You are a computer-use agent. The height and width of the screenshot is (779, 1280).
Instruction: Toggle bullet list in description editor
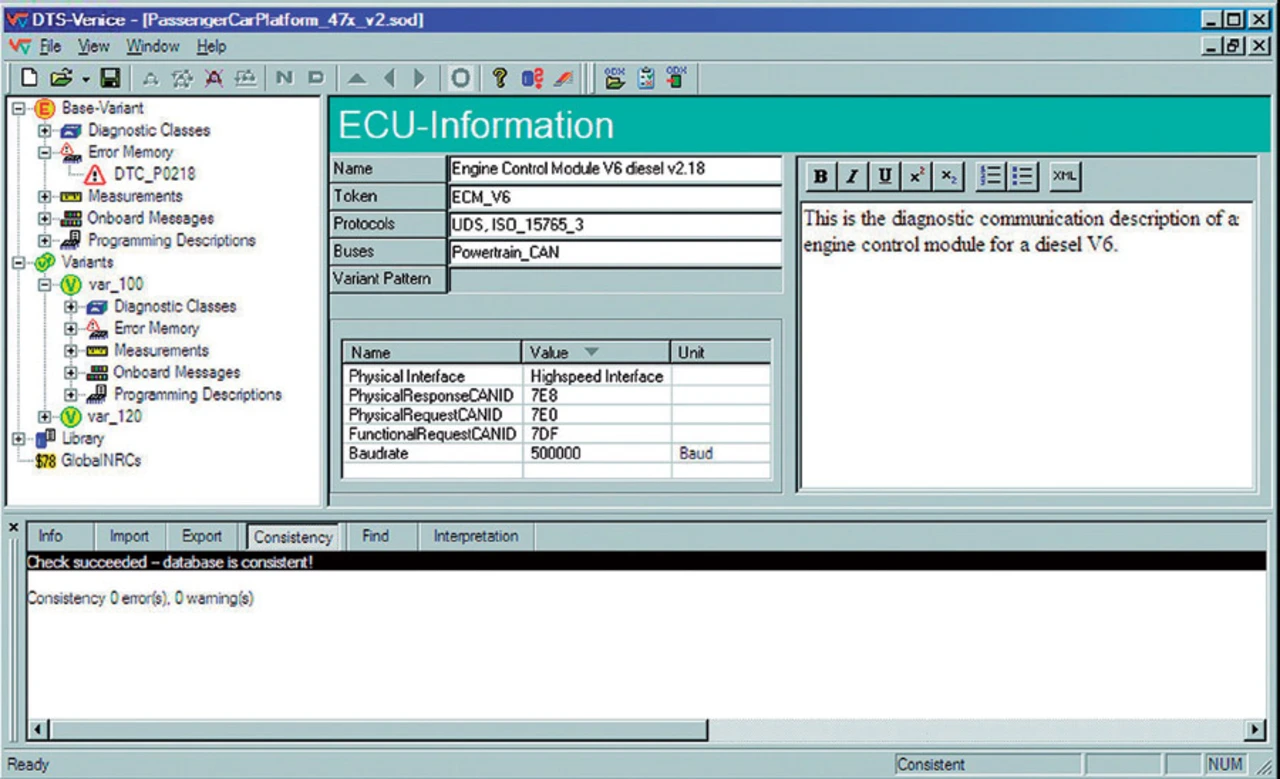point(1022,177)
